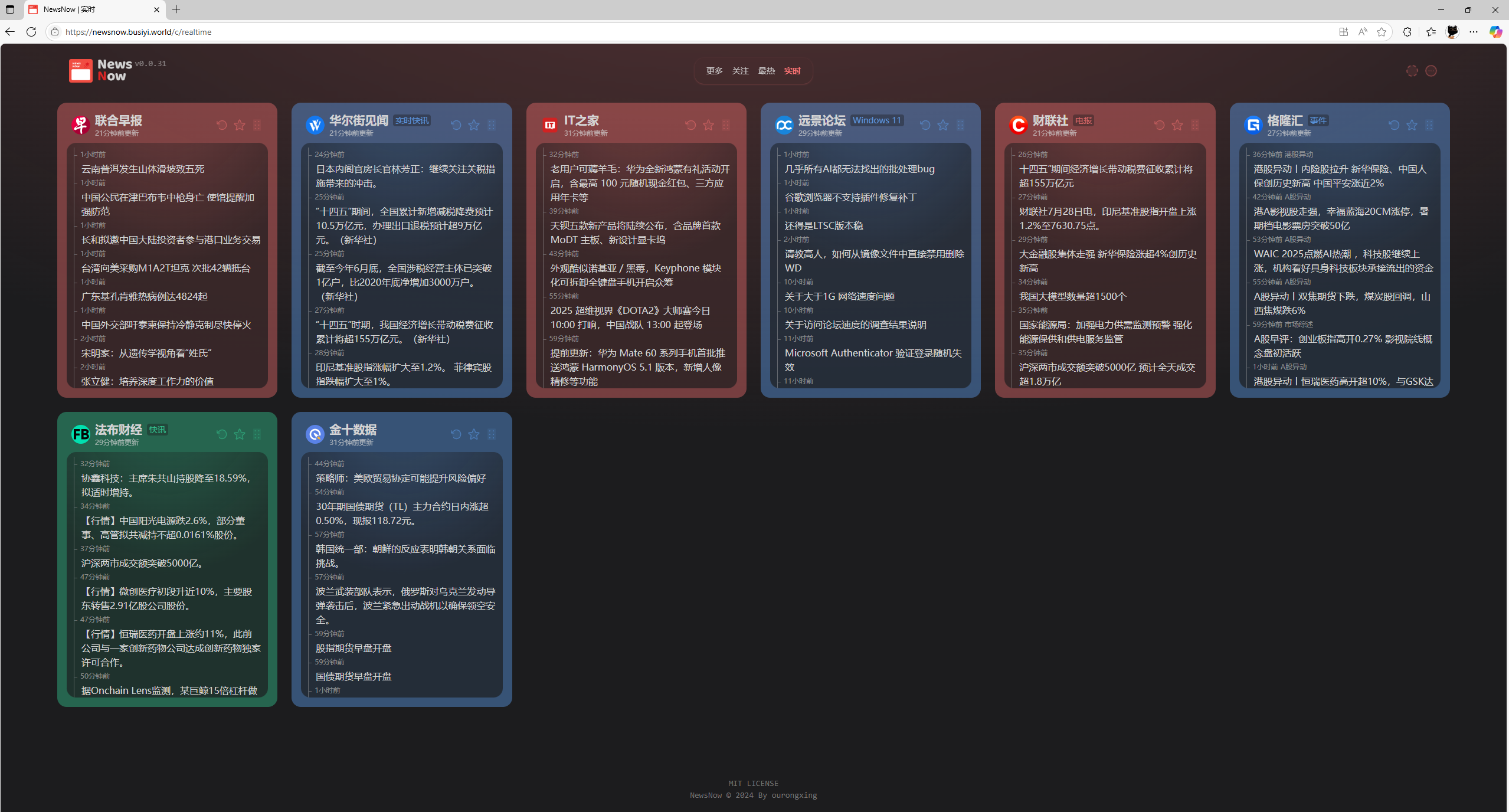Add this page to browser favorites
Screen dimensions: 1509x812
[1382, 32]
